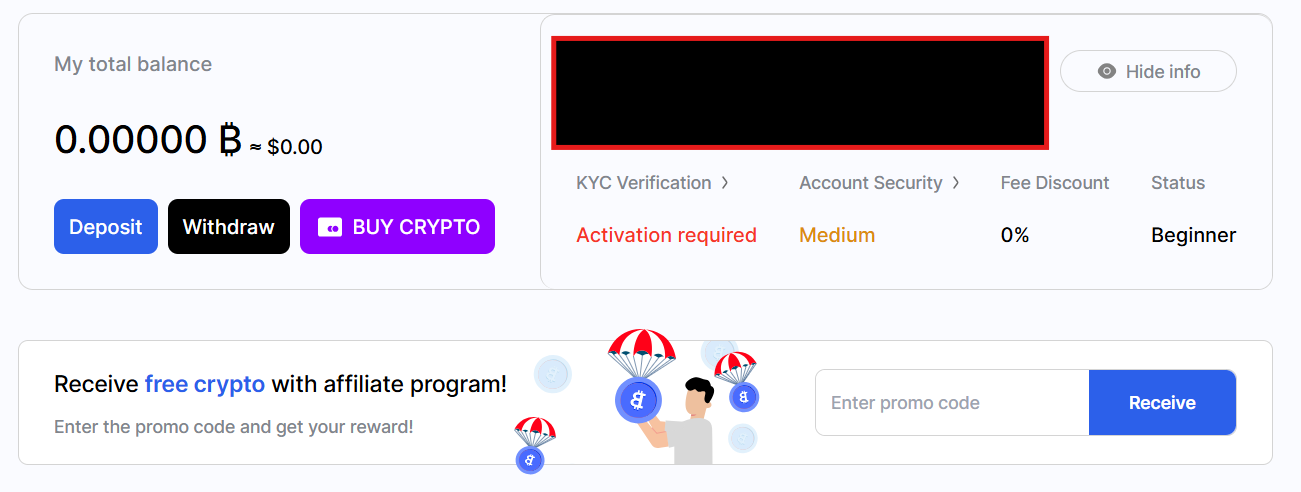Screen dimensions: 1301x492
Task: Click the red Activation required link
Action: click(666, 235)
